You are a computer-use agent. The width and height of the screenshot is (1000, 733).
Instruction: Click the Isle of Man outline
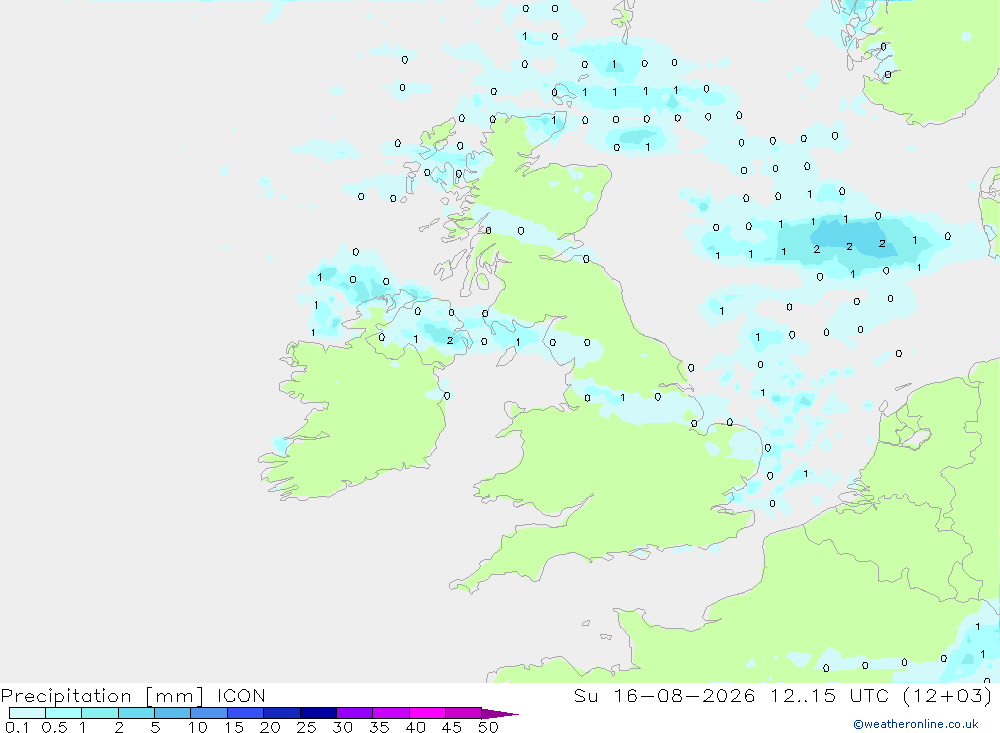[506, 357]
